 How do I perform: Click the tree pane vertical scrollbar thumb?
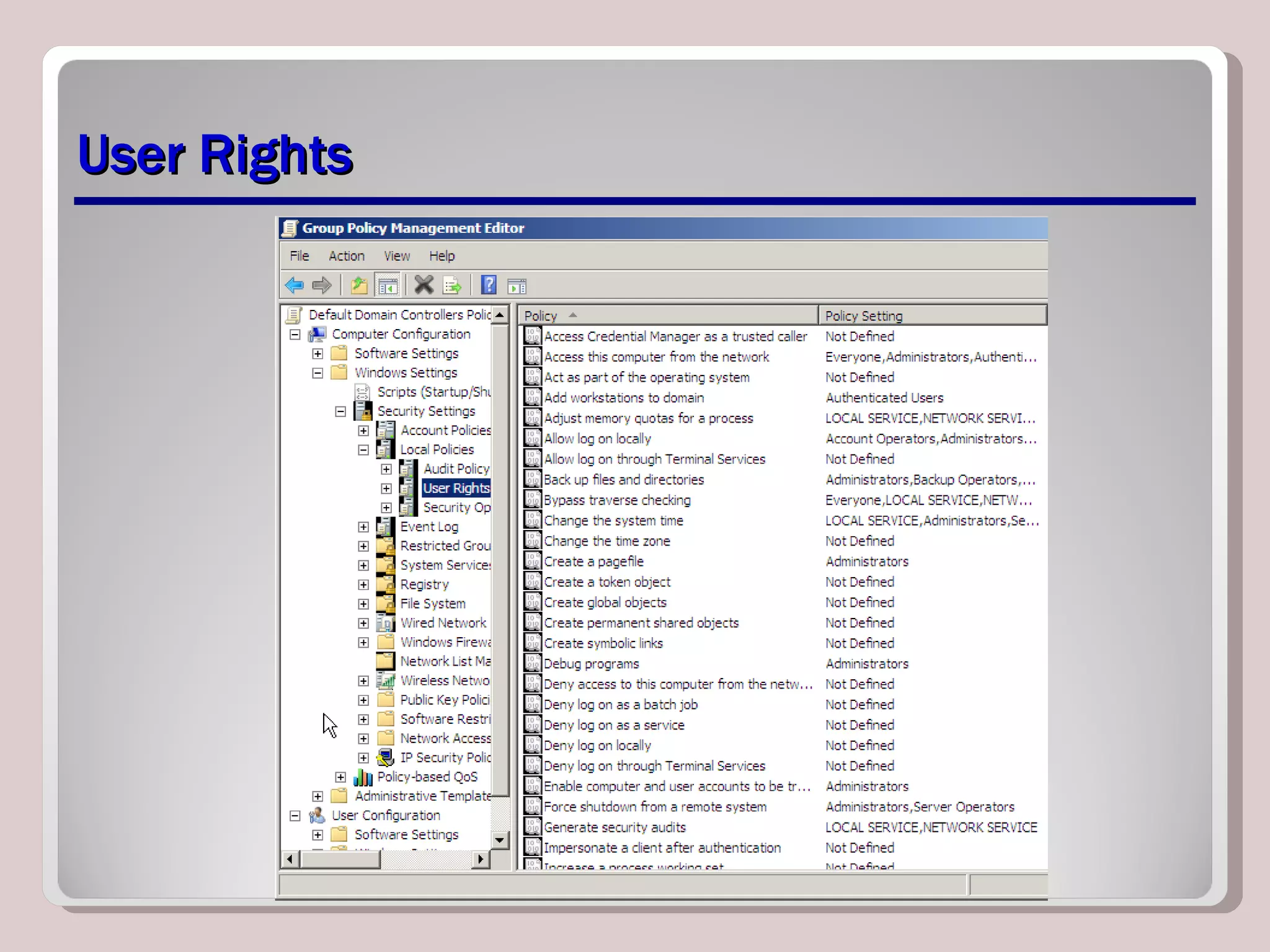500,560
